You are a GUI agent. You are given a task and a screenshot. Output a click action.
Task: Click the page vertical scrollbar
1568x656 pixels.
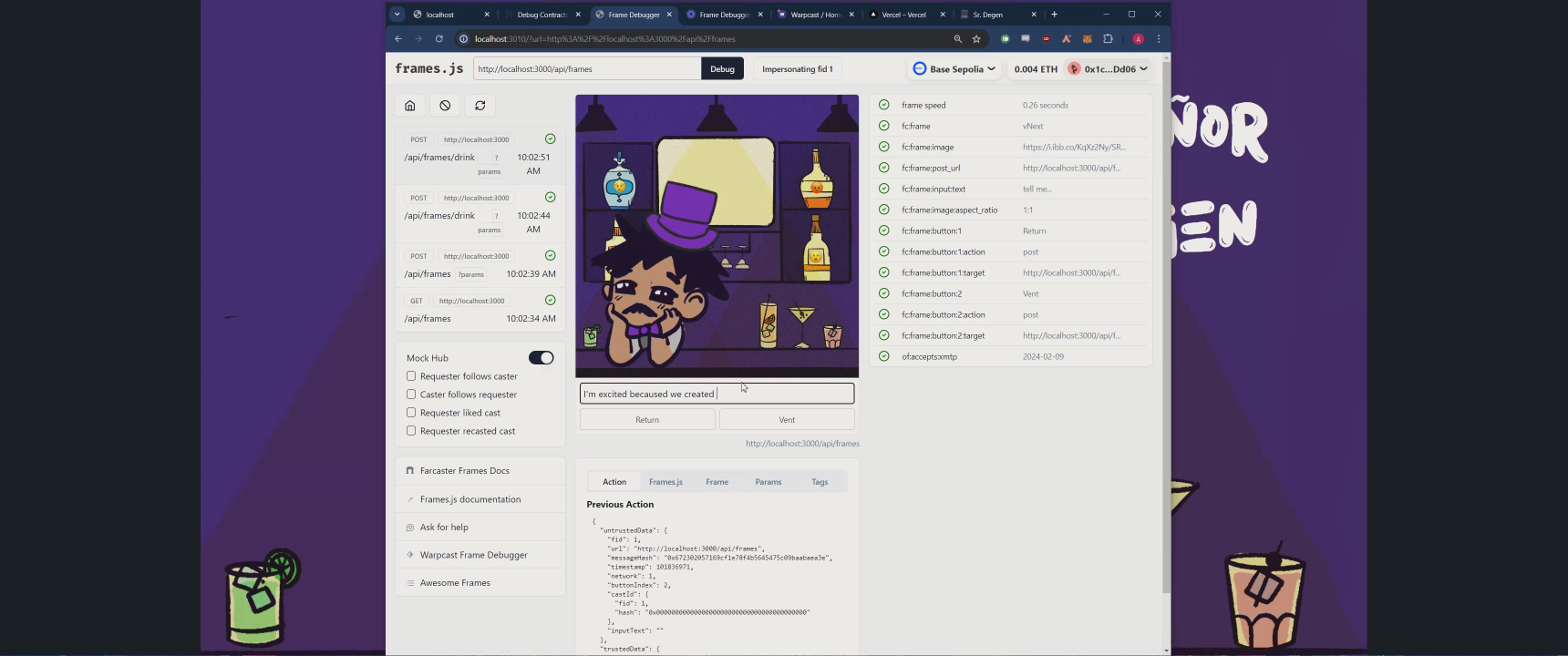[1166, 328]
